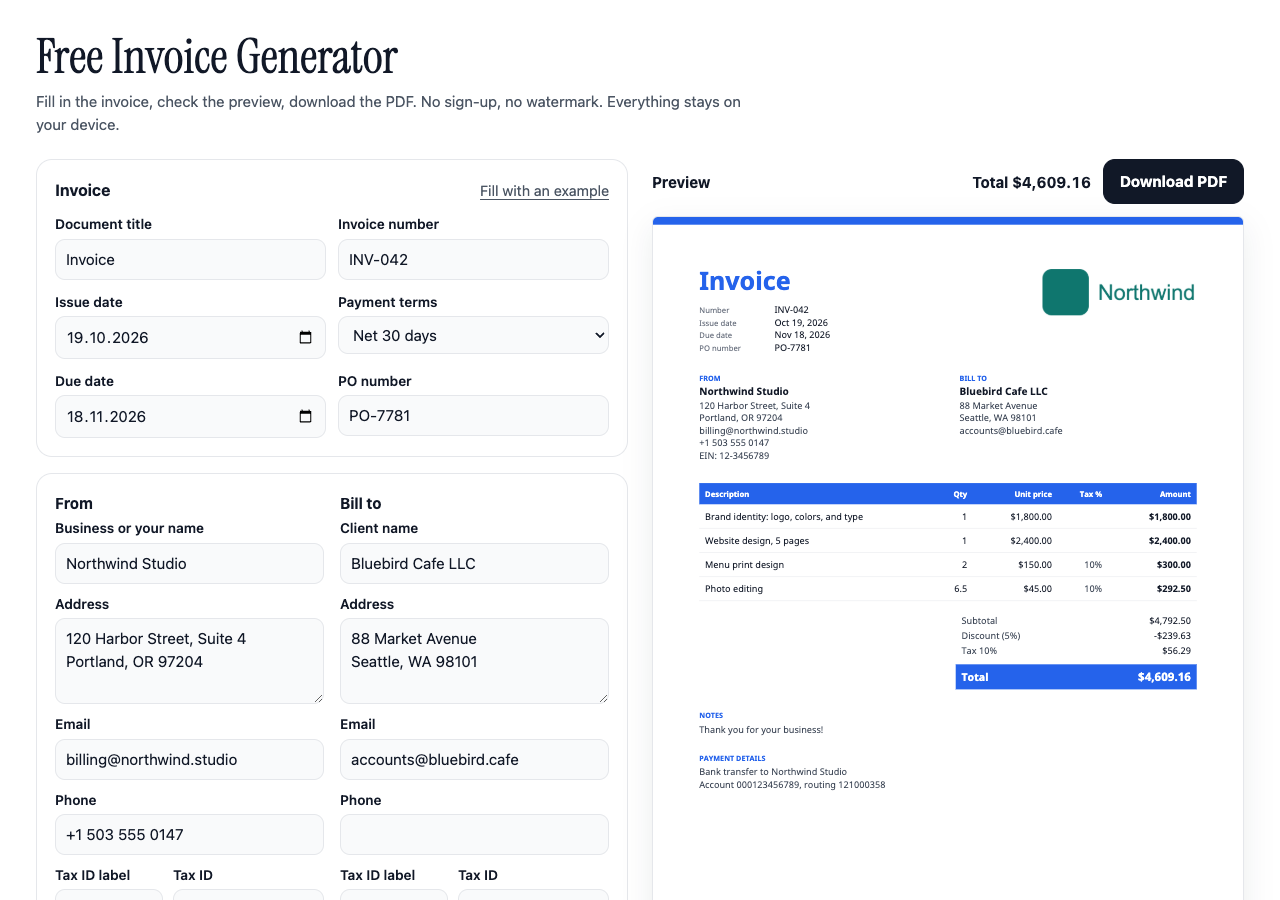Click the 'Photo editing' line item
This screenshot has width=1280, height=900.
(948, 589)
